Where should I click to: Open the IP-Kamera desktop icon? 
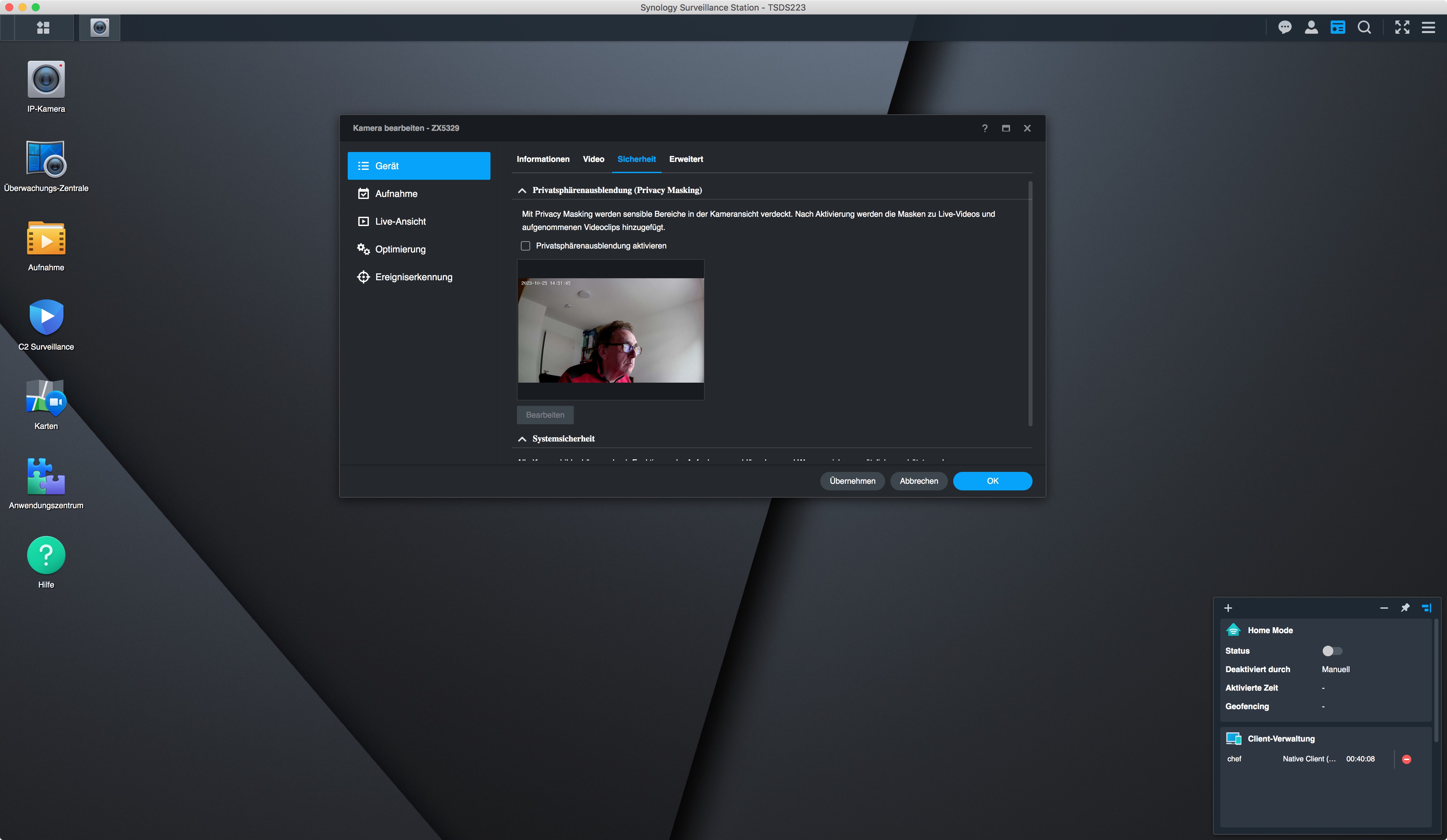[46, 80]
